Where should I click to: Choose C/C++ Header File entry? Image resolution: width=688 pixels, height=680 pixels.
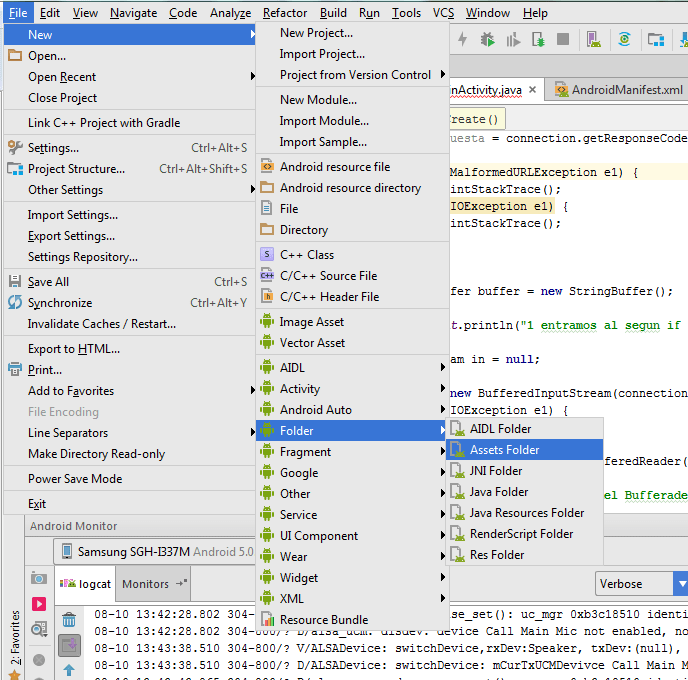click(x=352, y=296)
